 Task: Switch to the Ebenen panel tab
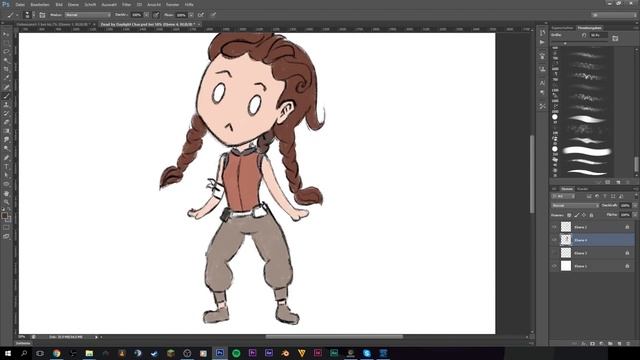pos(567,189)
